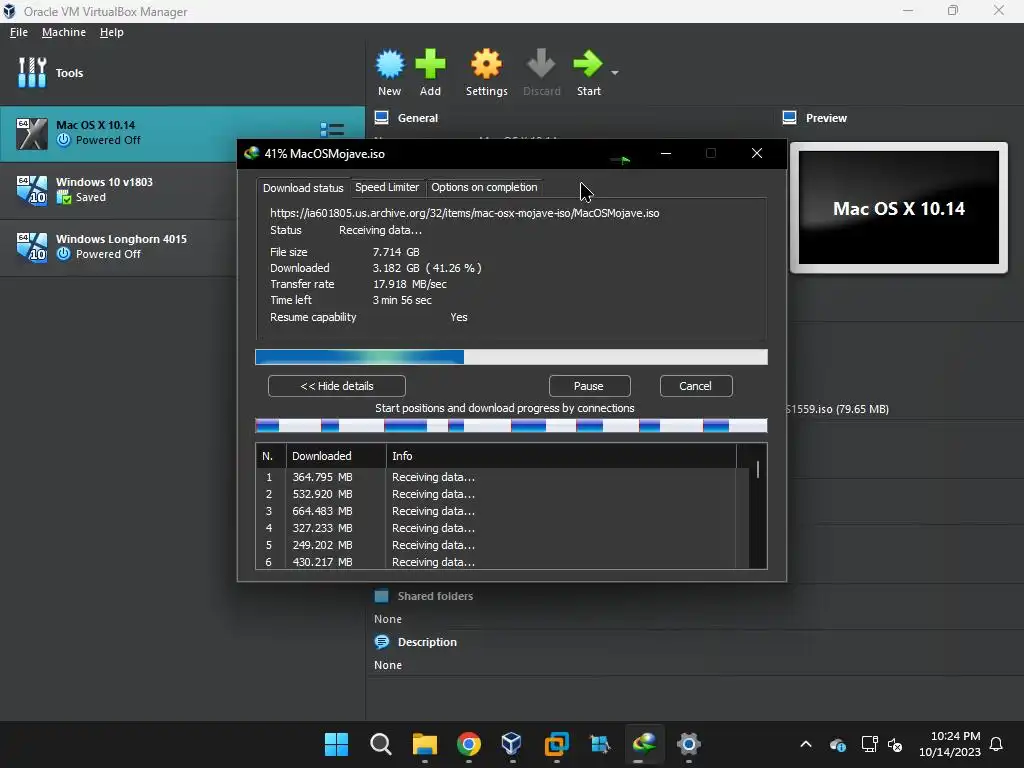Switch to the Speed Limiter tab
This screenshot has height=768, width=1024.
click(387, 187)
